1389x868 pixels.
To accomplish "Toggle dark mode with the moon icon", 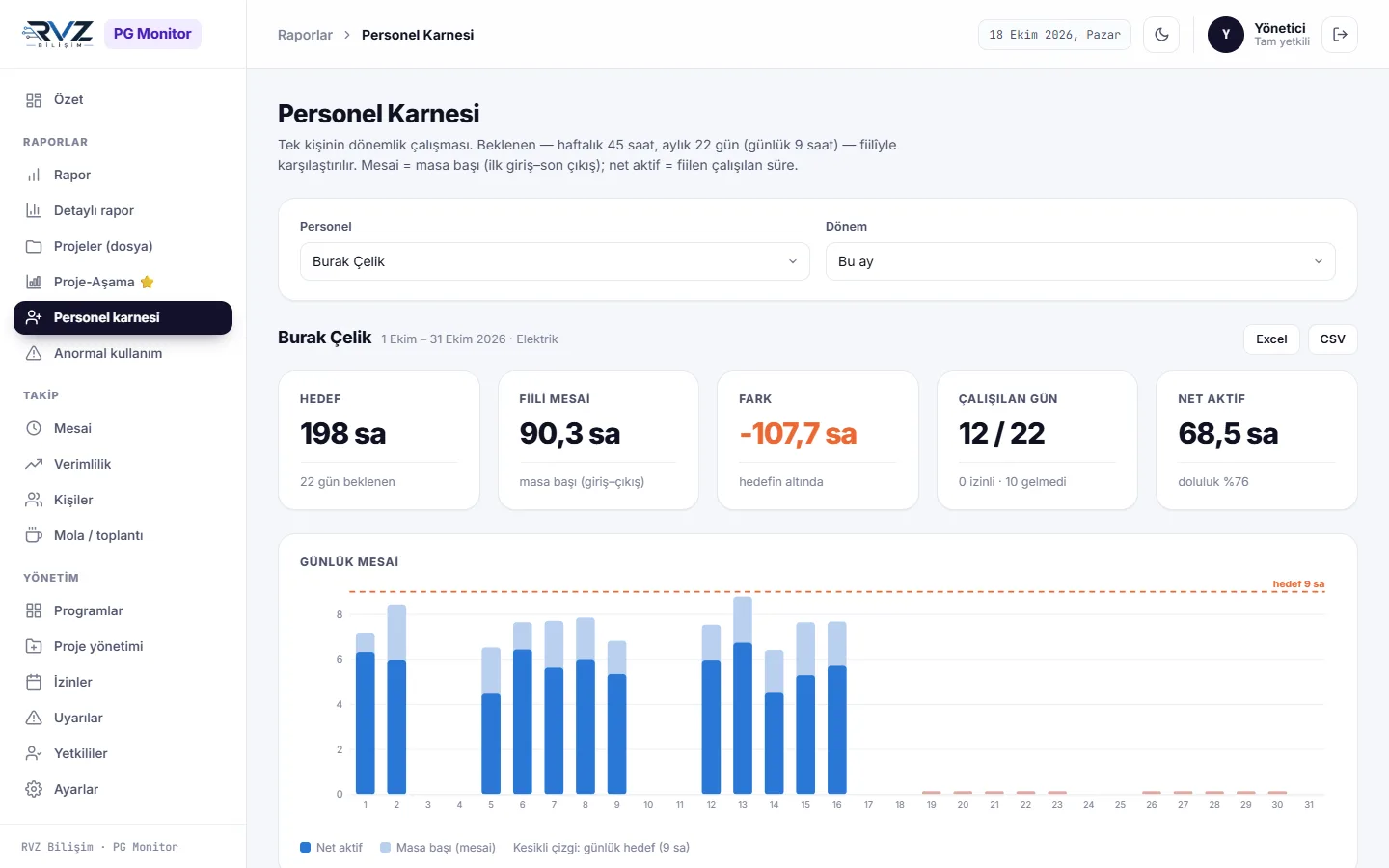I will tap(1161, 35).
